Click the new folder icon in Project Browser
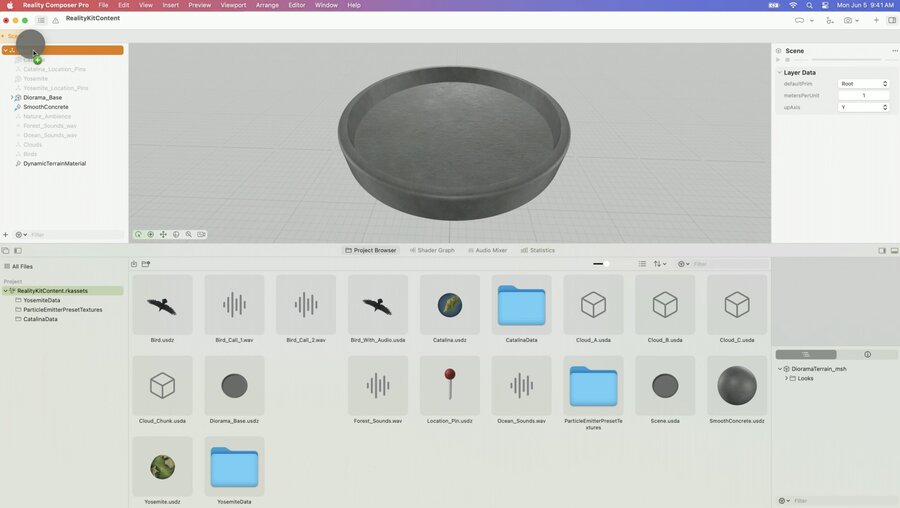The height and width of the screenshot is (508, 900). pyautogui.click(x=146, y=264)
